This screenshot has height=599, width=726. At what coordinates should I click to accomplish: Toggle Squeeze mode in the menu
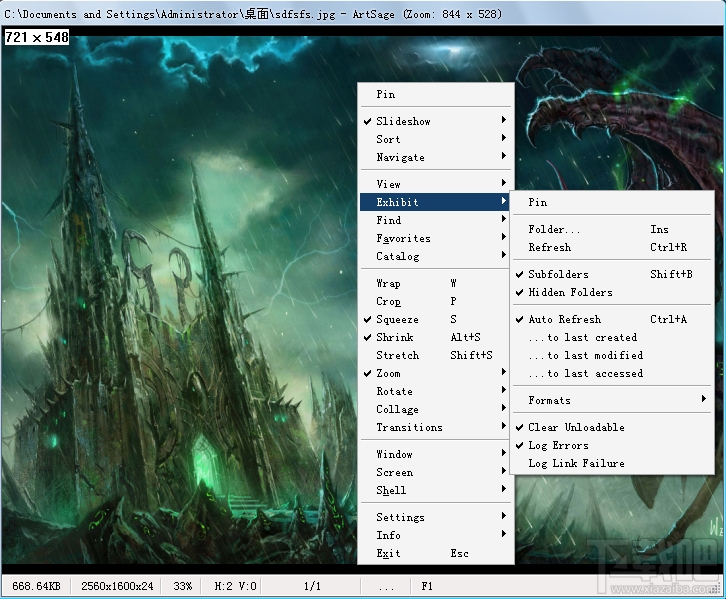point(436,319)
